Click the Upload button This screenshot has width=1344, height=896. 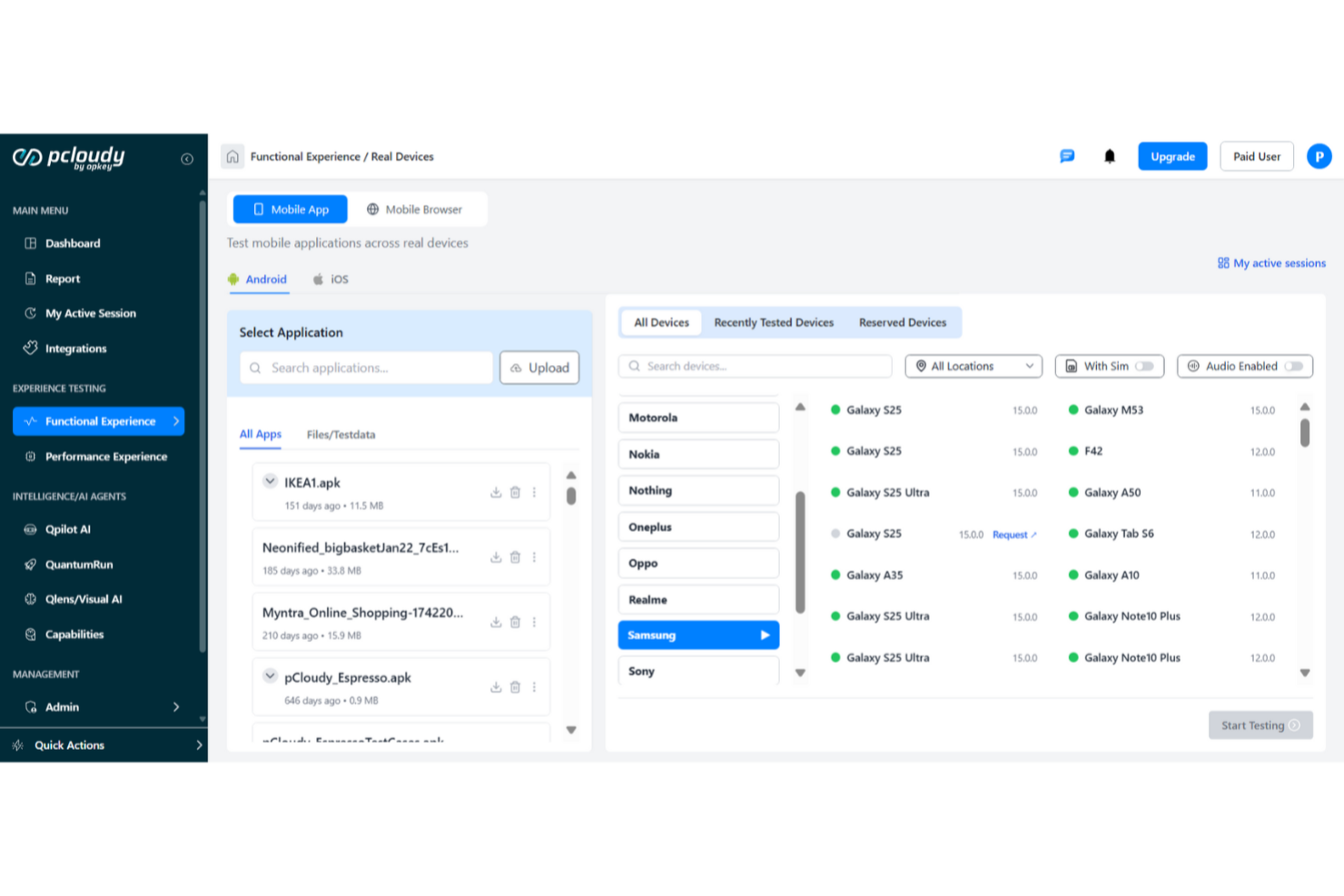[x=539, y=368]
